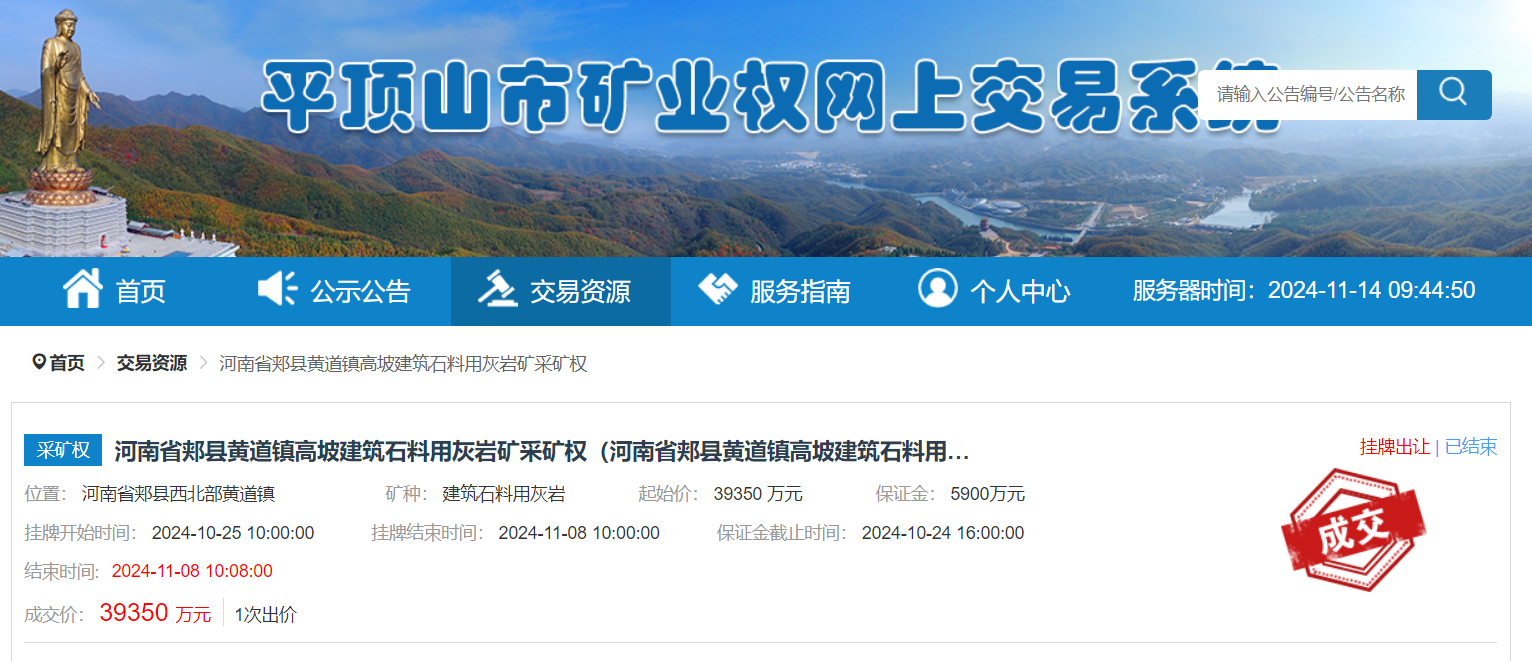Click the gavel icon for 交易资源
This screenshot has width=1532, height=661.
tap(497, 290)
